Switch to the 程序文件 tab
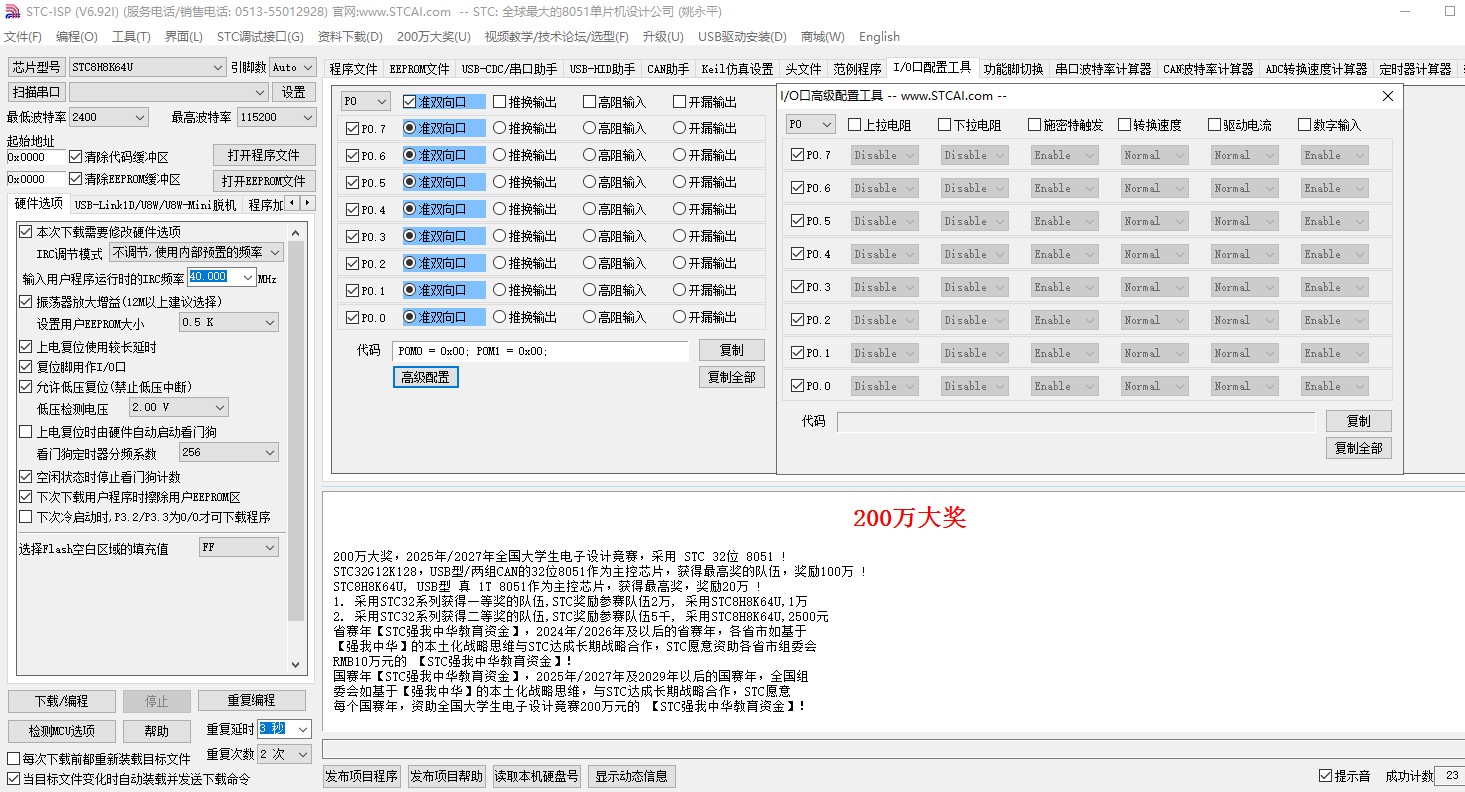Screen dimensions: 1465x792 coord(354,69)
